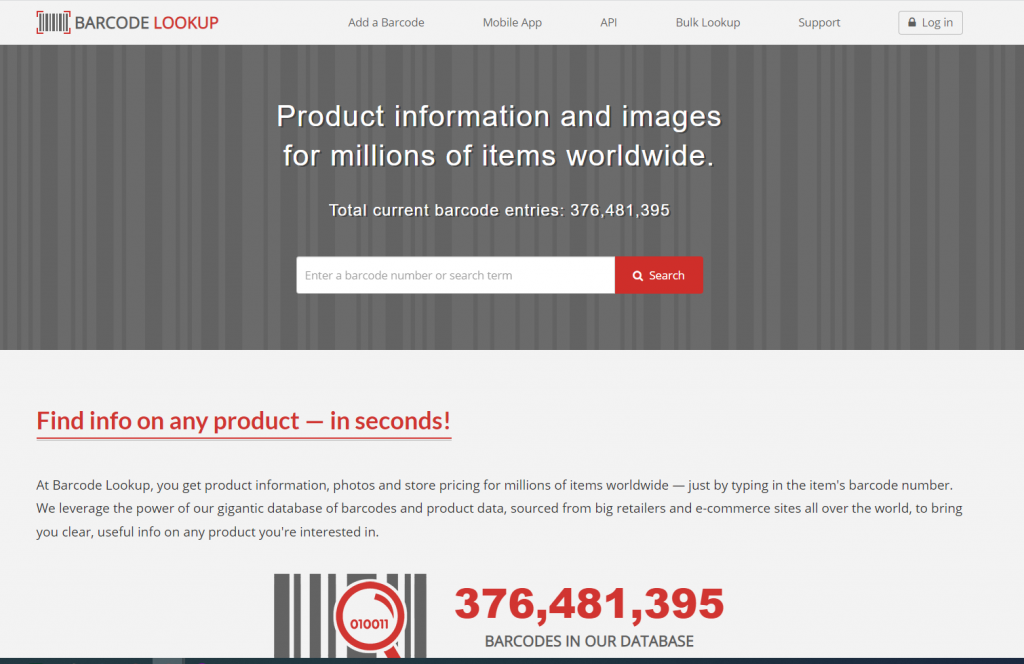Click the 'At Barcode Lookup, you get' paragraph
1024x664 pixels.
499,508
